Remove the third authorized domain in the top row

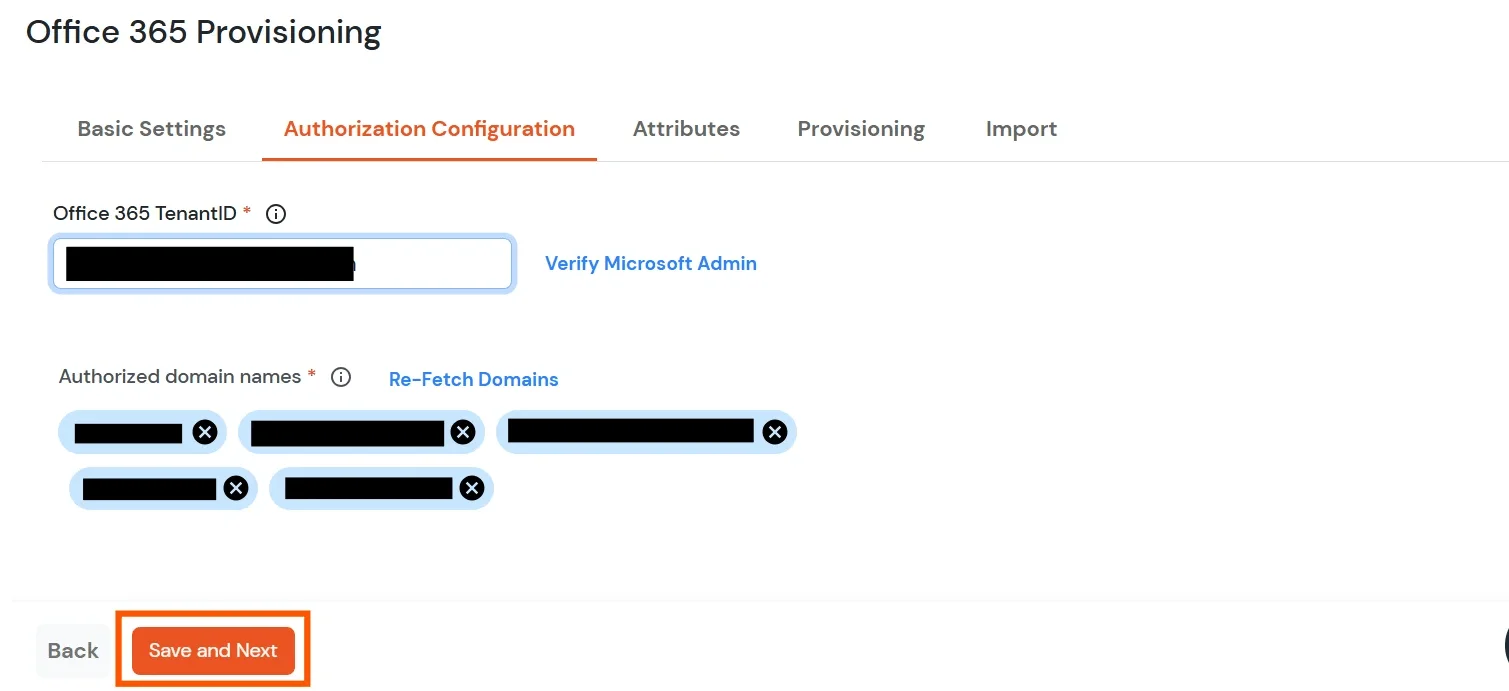[774, 431]
